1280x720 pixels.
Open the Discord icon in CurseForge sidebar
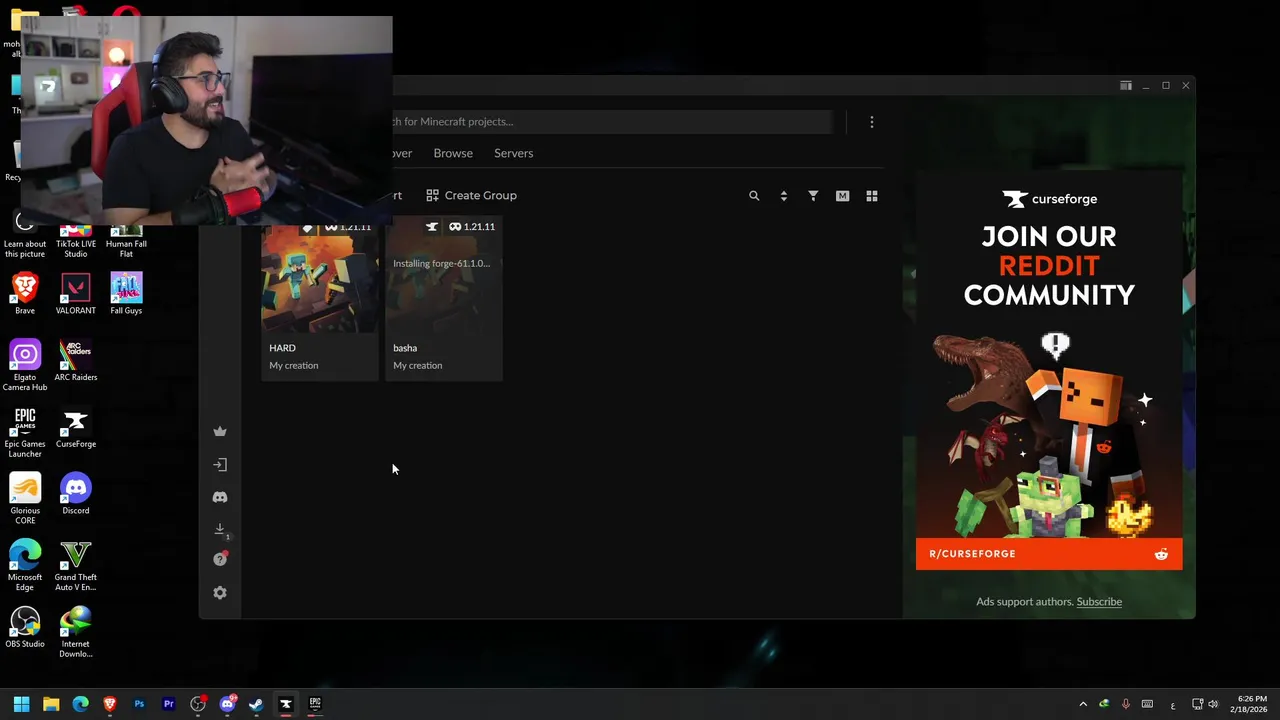(220, 497)
